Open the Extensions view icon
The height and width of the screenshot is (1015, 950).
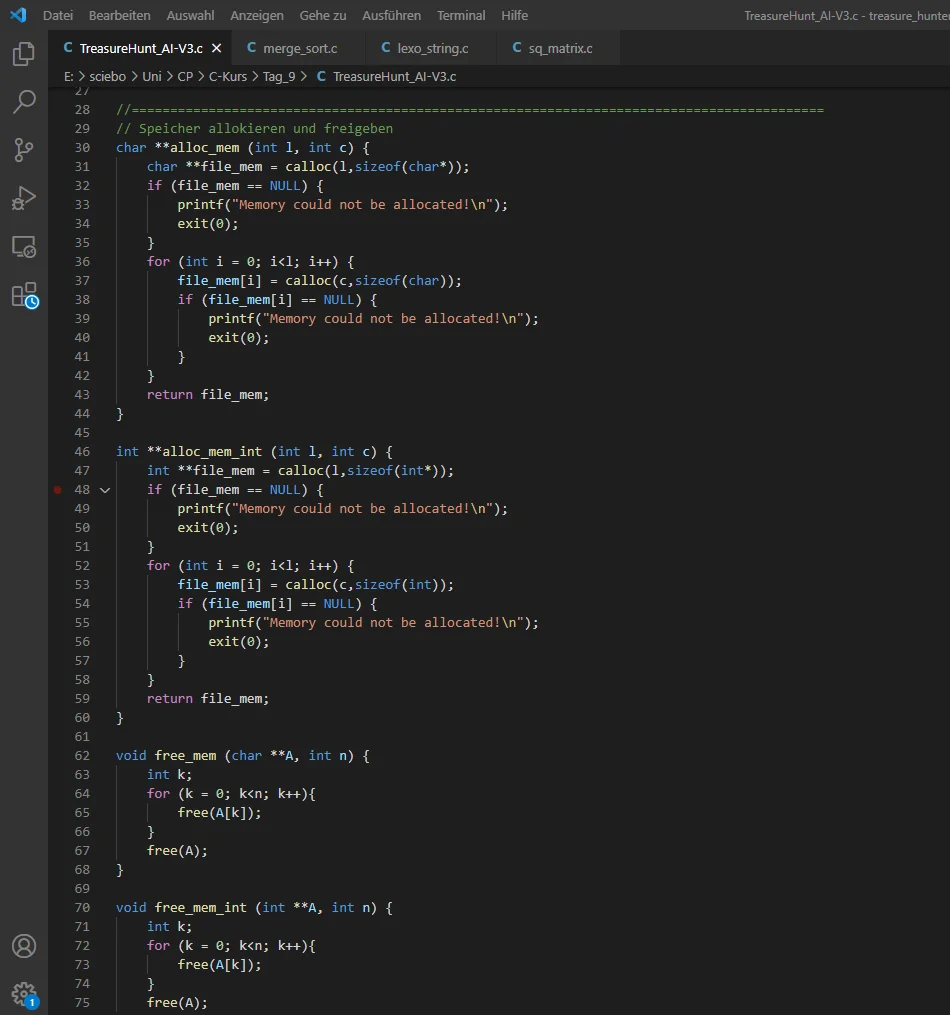point(24,295)
